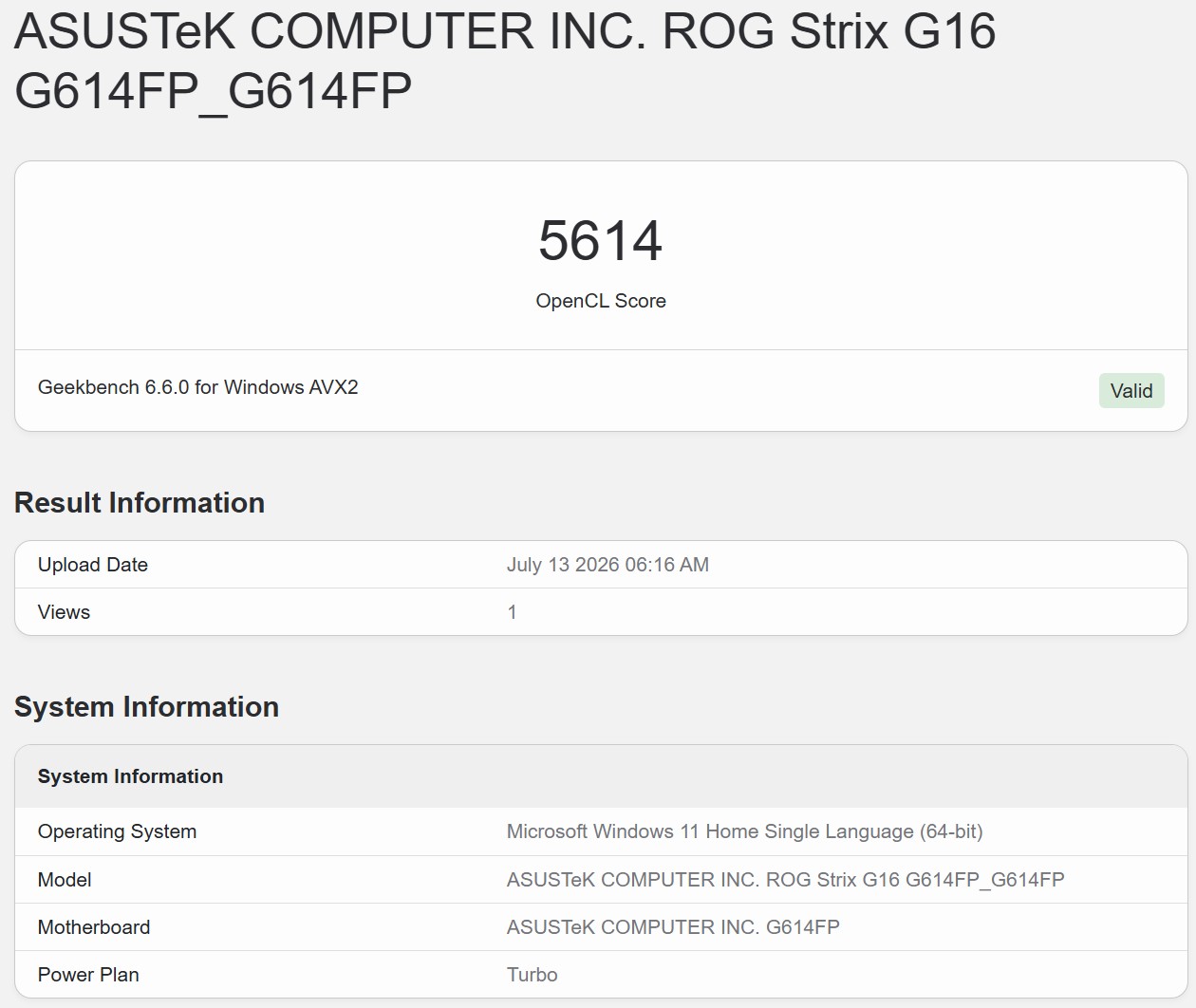
Task: Click the Motherboard row label
Action: pos(94,927)
